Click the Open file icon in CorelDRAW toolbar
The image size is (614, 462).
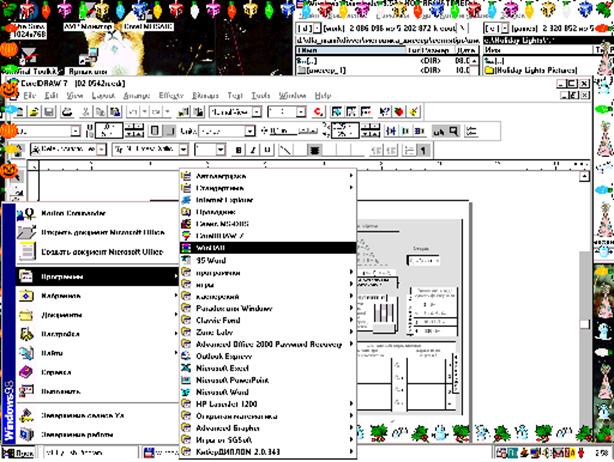click(34, 112)
